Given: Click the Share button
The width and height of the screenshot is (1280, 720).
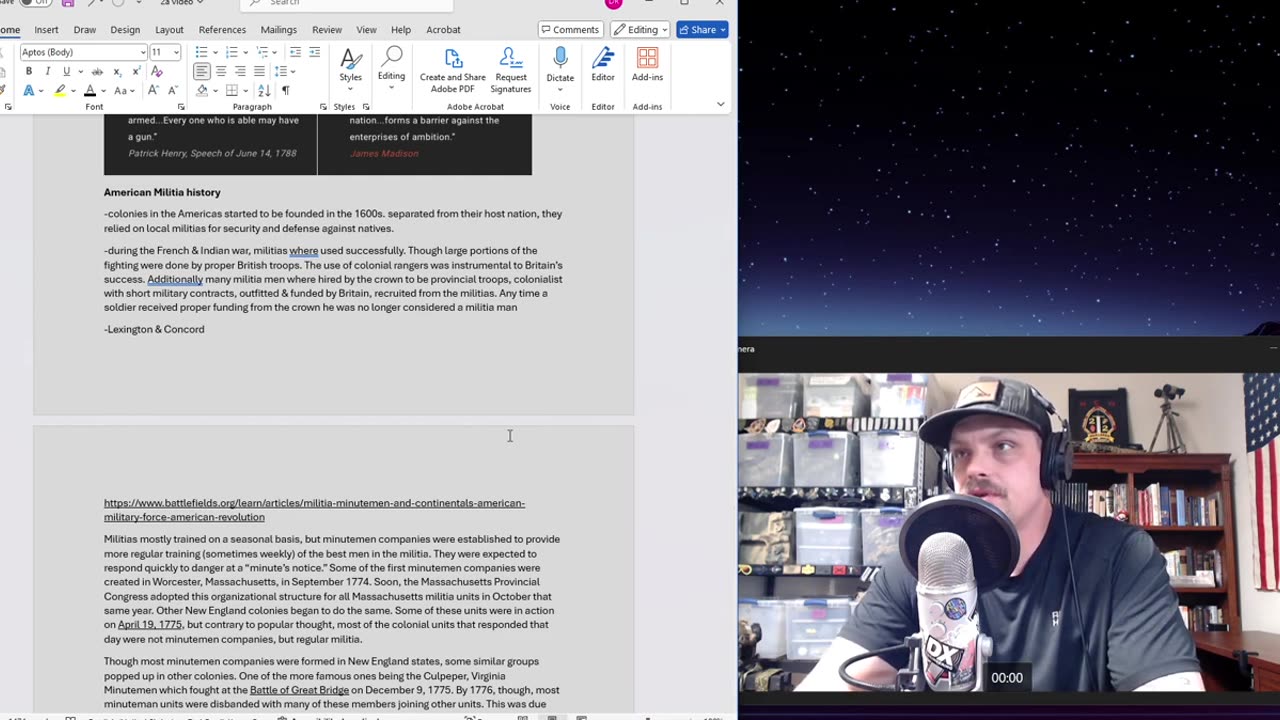Looking at the screenshot, I should (702, 30).
